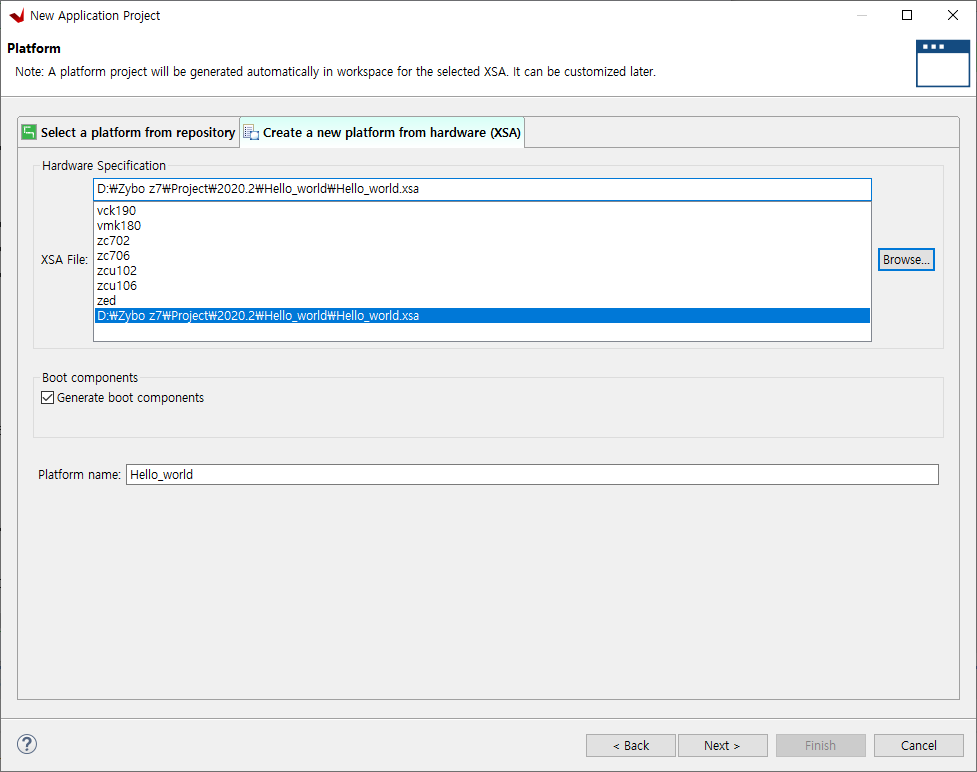Pick zcu106 from the XSA list
Viewport: 977px width, 772px height.
tap(482, 285)
